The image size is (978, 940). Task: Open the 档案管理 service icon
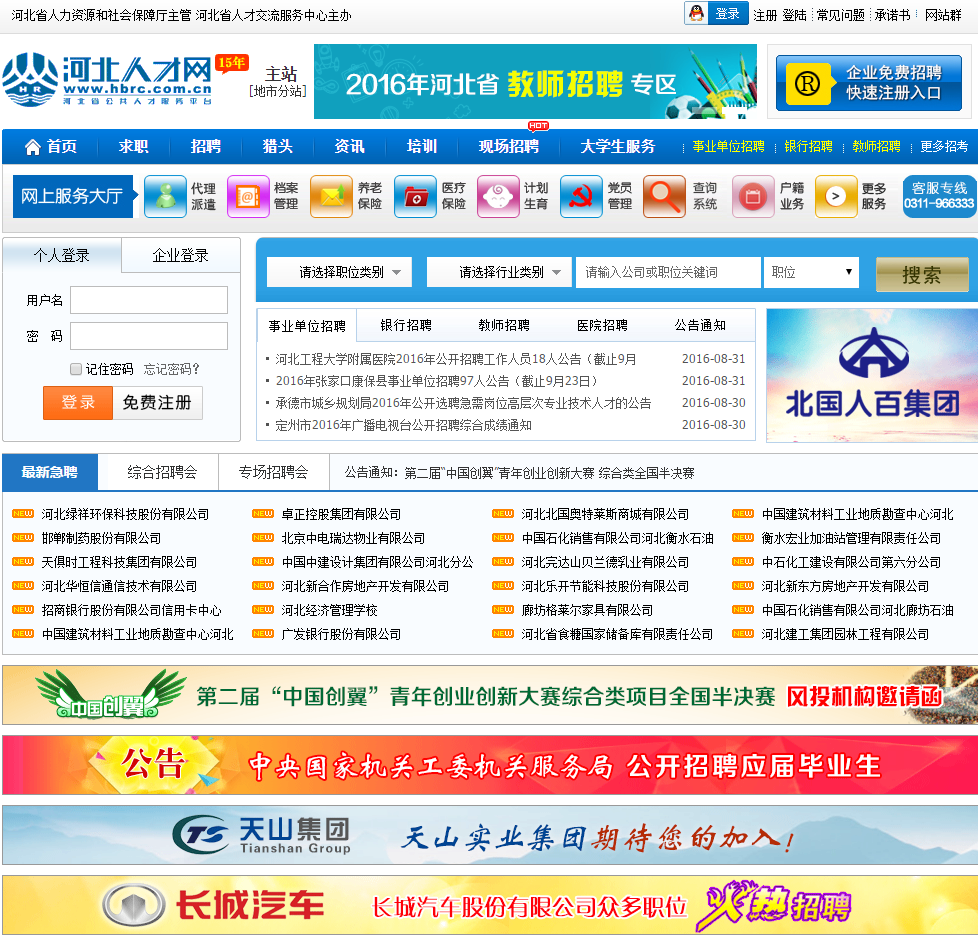pyautogui.click(x=248, y=196)
